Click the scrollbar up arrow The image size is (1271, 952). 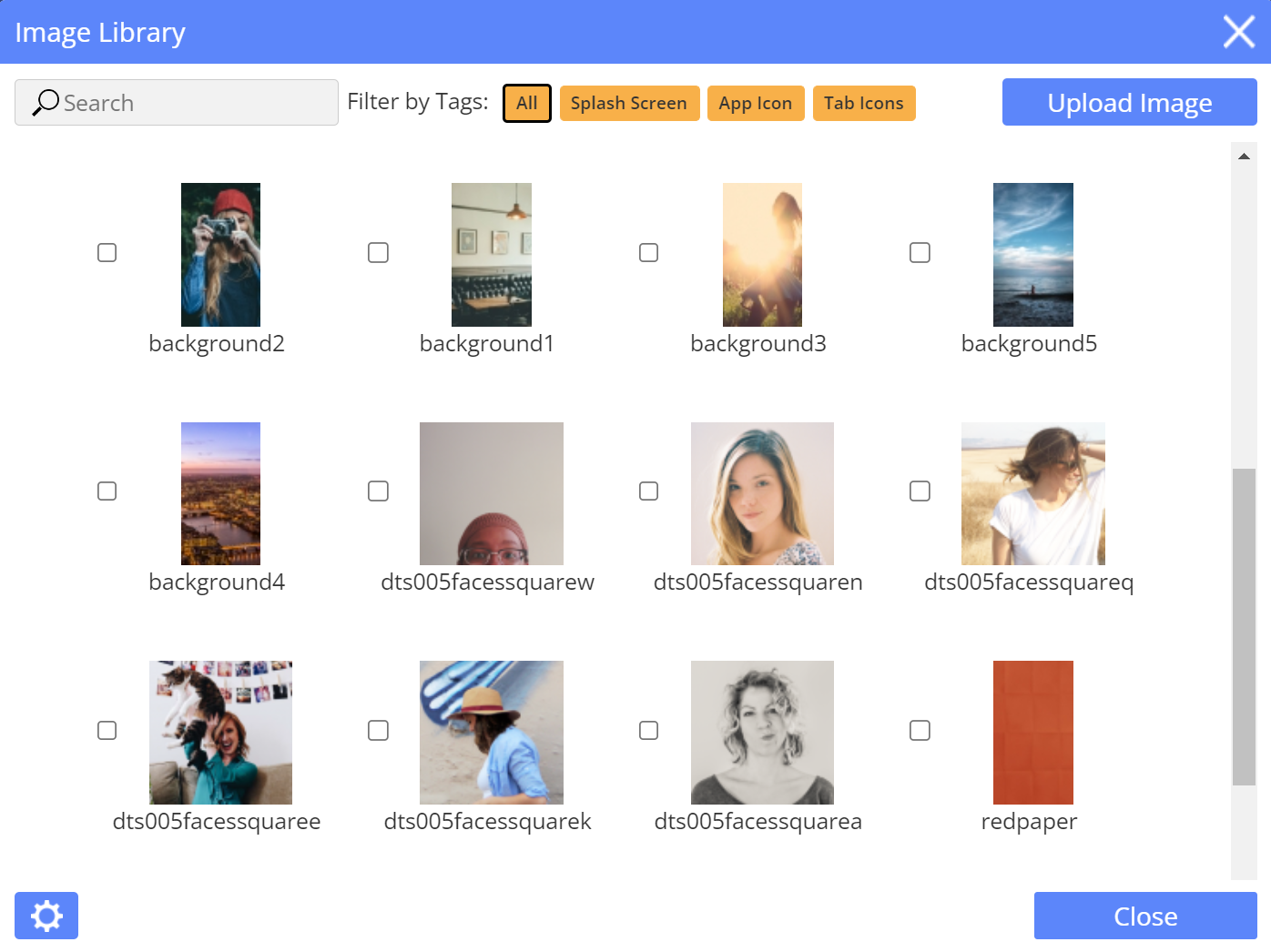coord(1244,157)
